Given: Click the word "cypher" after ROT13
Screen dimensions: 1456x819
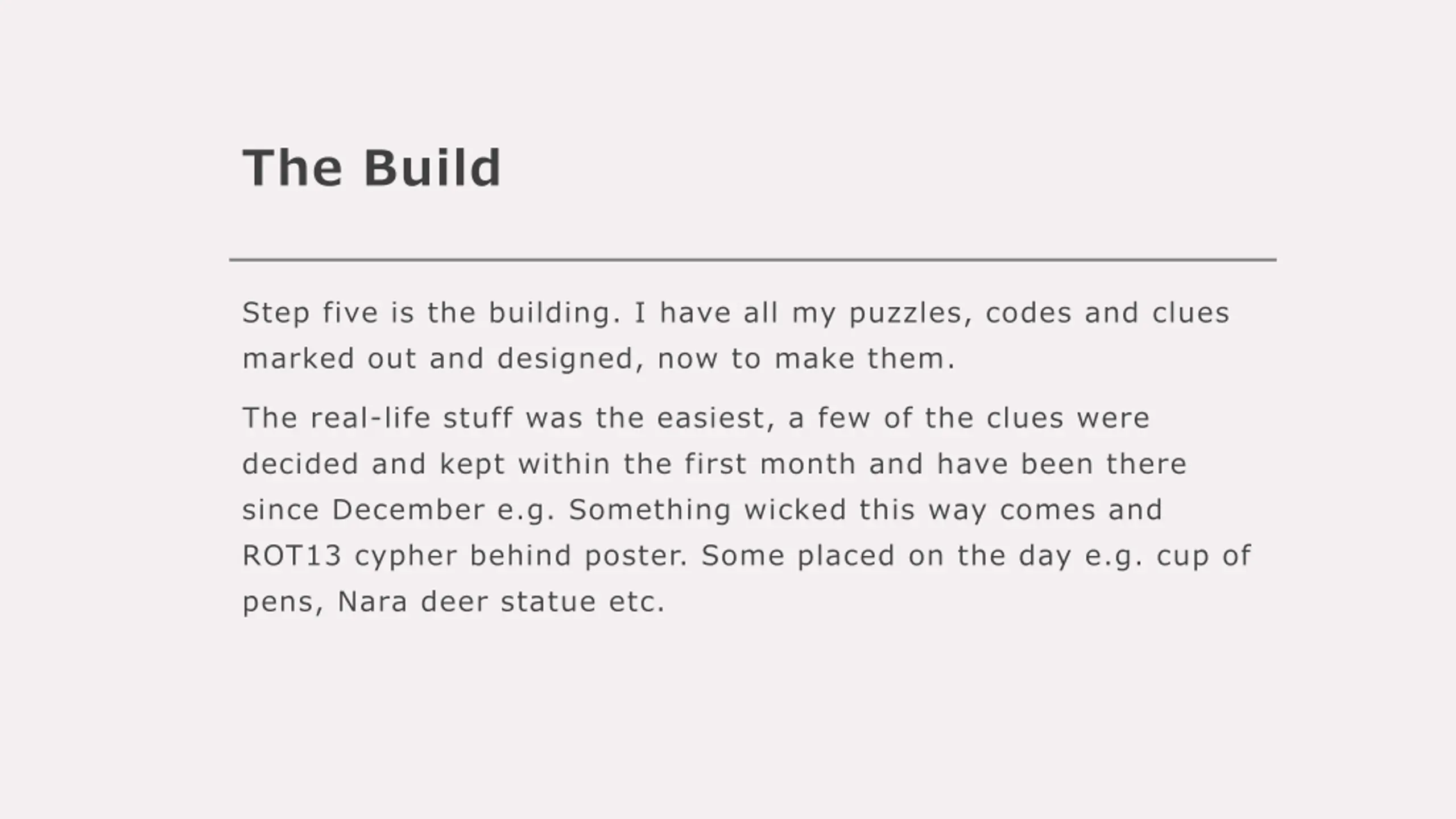Looking at the screenshot, I should [406, 557].
